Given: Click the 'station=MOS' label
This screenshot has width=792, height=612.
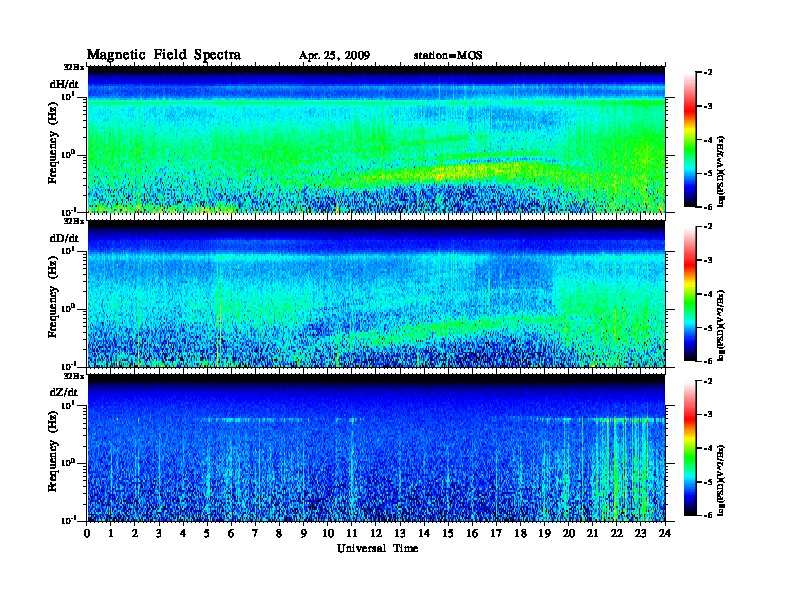Looking at the screenshot, I should (x=448, y=55).
